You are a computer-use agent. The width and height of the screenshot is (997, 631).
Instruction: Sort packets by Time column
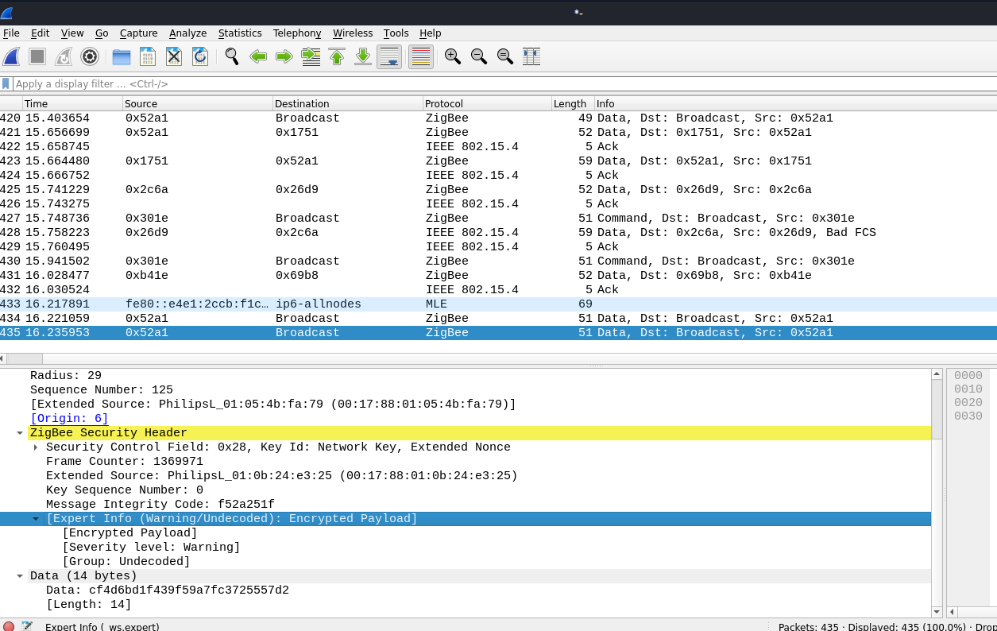(x=72, y=104)
